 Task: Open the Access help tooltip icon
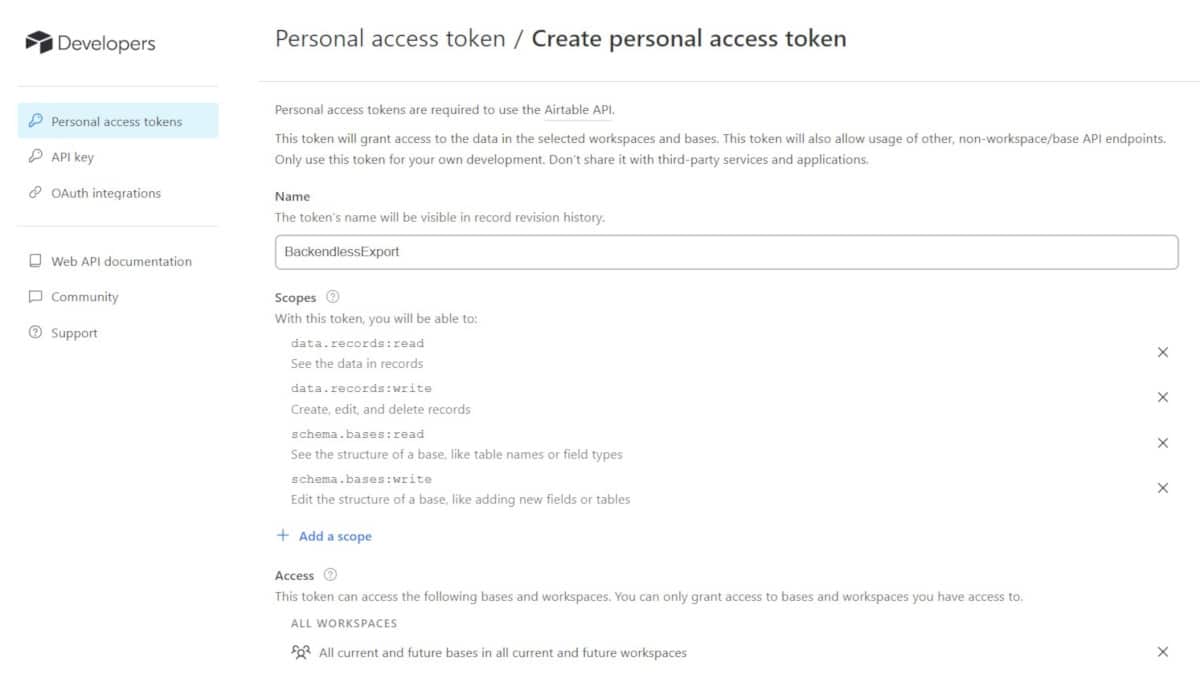coord(331,575)
